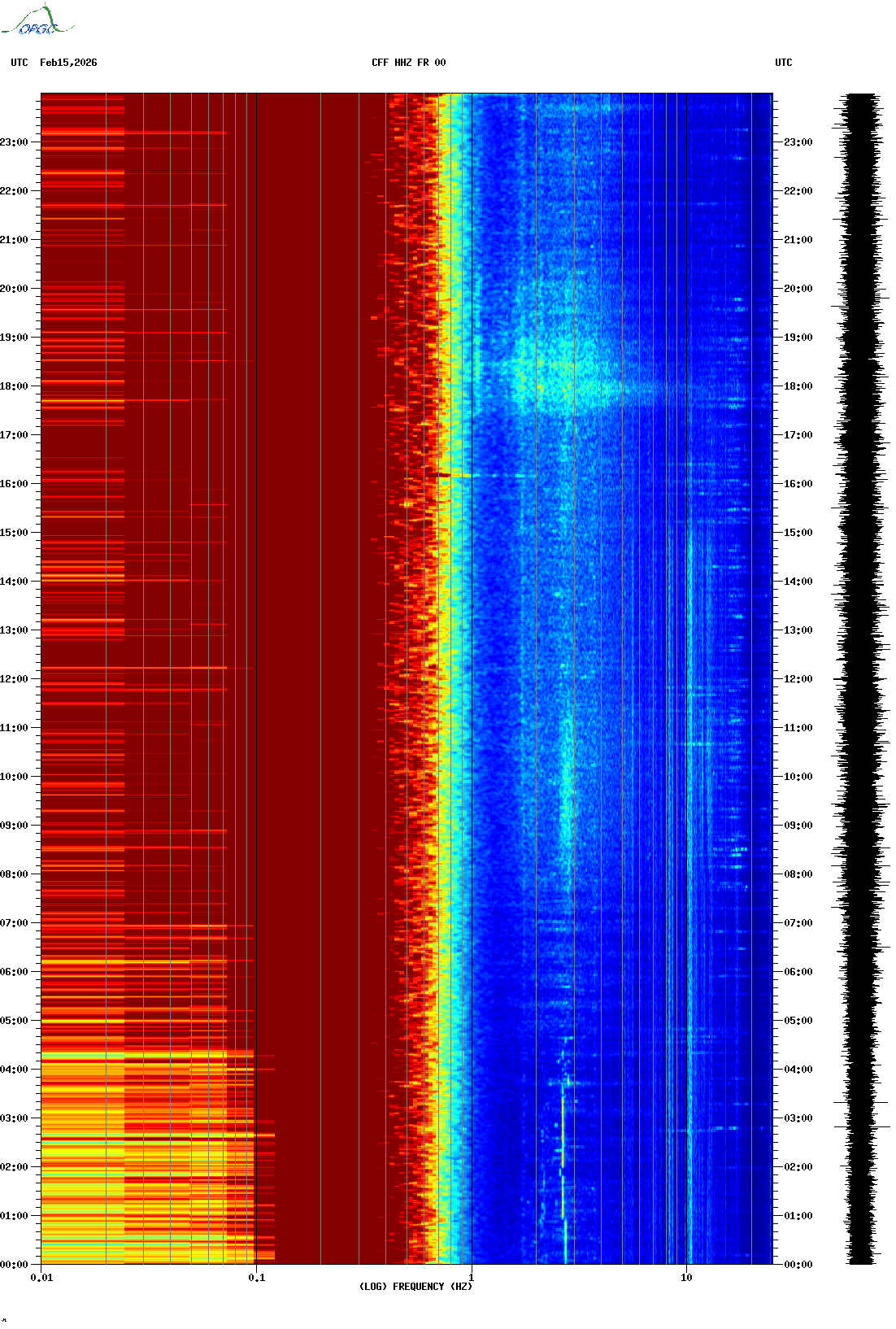This screenshot has height=1329, width=896.
Task: Click the '01:00' label on left time axis
Action: [14, 1216]
